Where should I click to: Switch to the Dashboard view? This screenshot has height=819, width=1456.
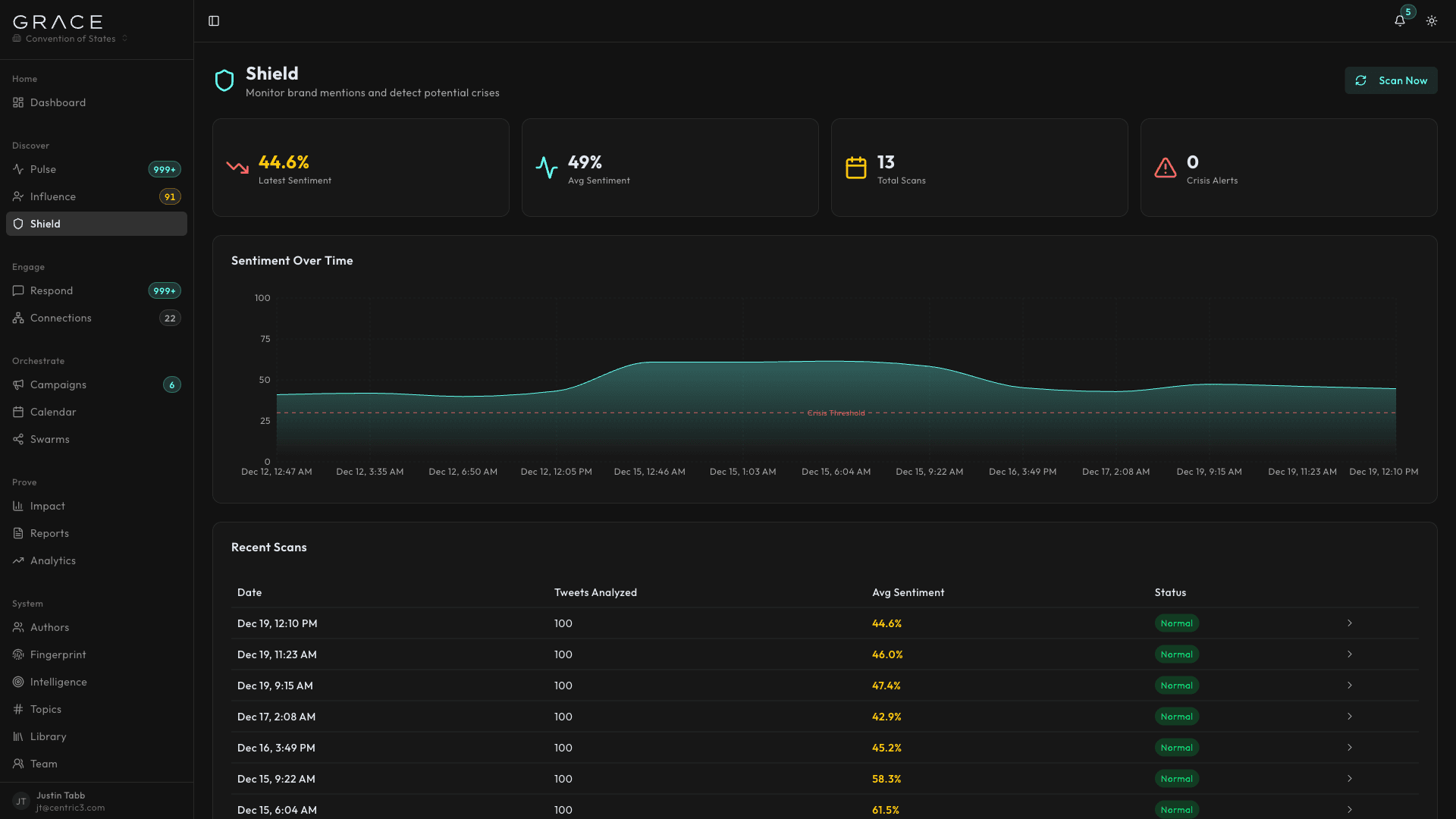point(58,102)
